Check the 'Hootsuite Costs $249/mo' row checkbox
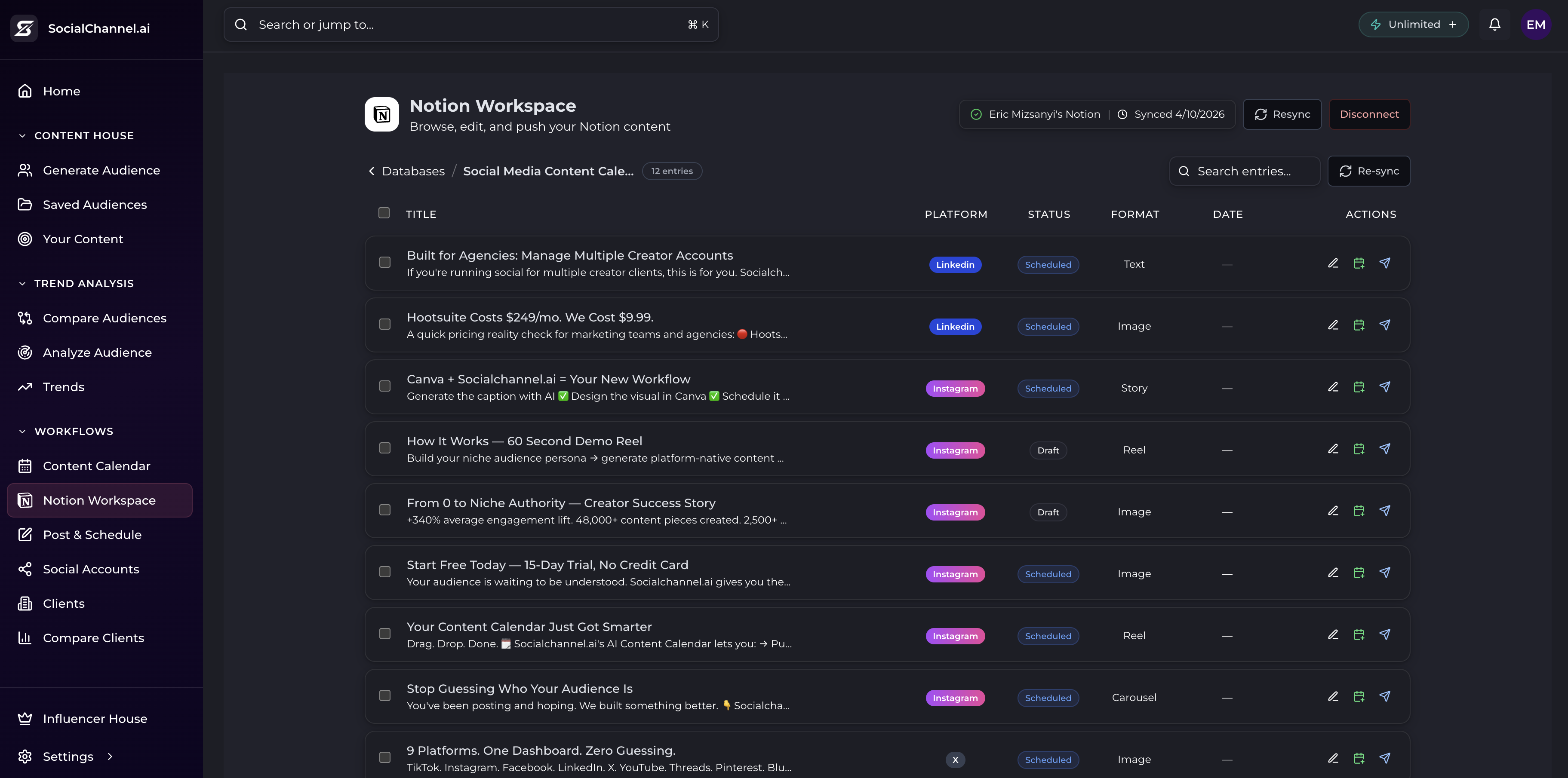The height and width of the screenshot is (778, 1568). [x=385, y=324]
